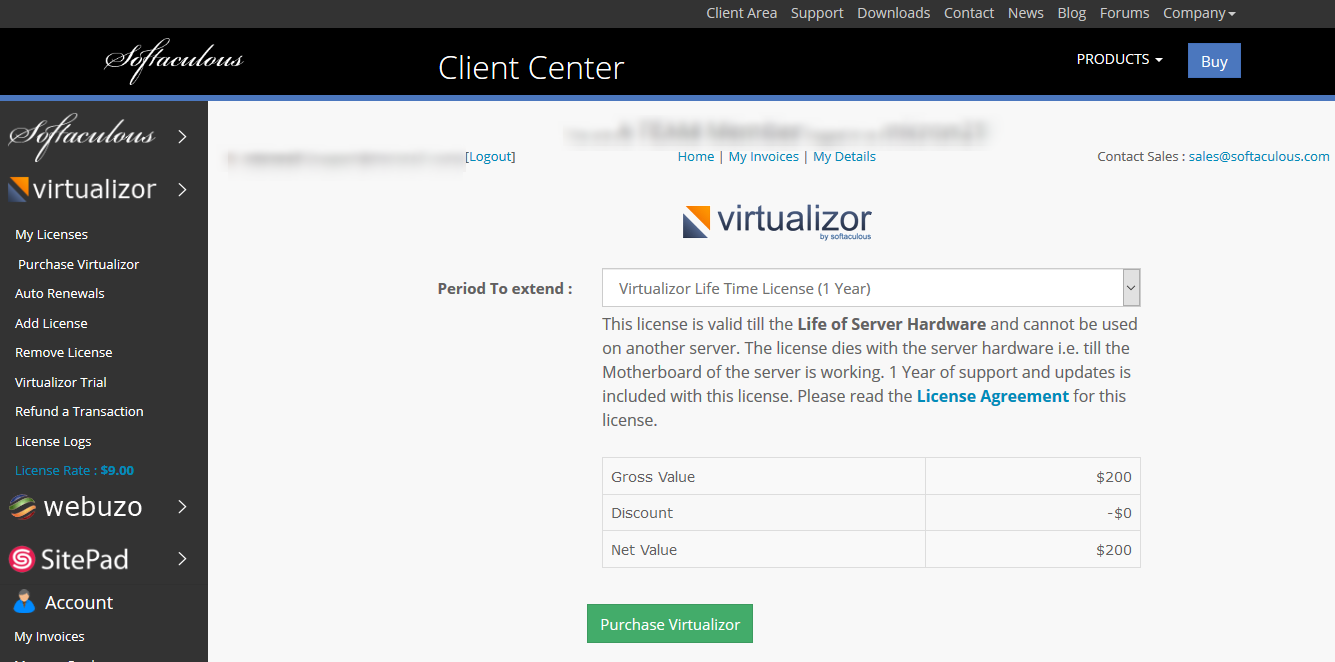The width and height of the screenshot is (1335, 662).
Task: Open the Account section via its person icon
Action: pyautogui.click(x=24, y=601)
